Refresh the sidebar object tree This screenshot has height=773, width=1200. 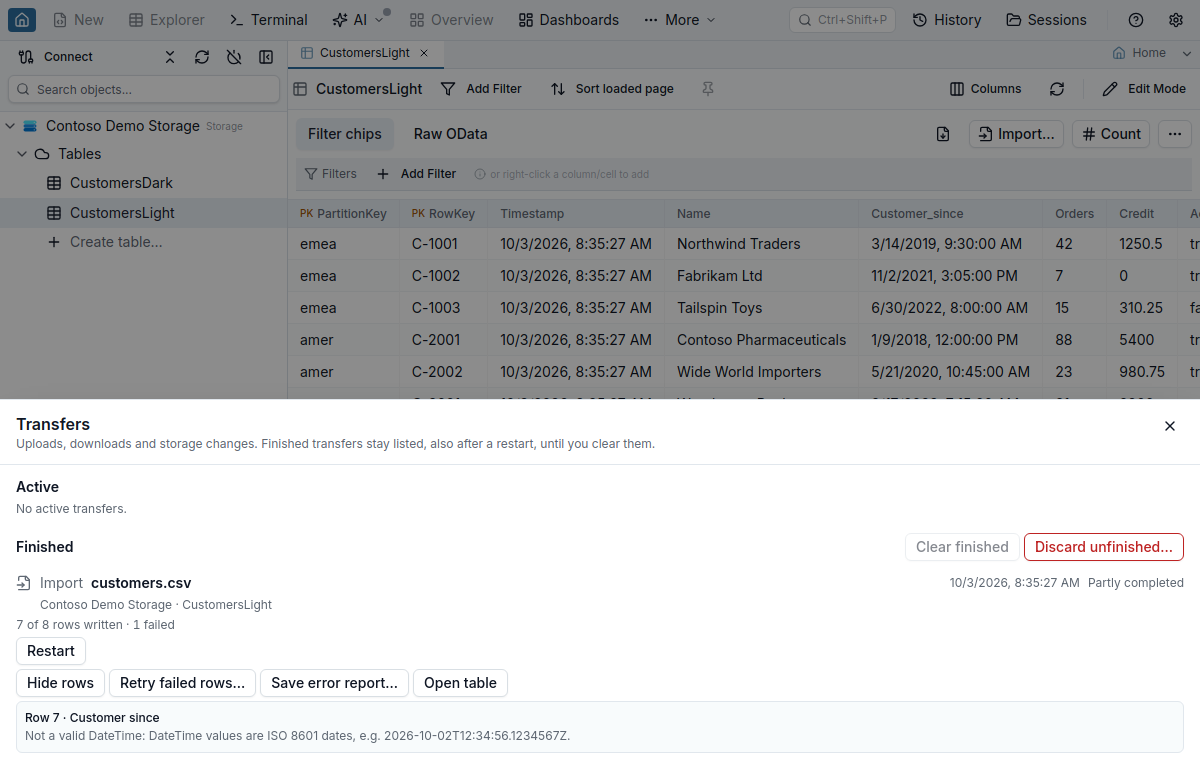coord(202,57)
